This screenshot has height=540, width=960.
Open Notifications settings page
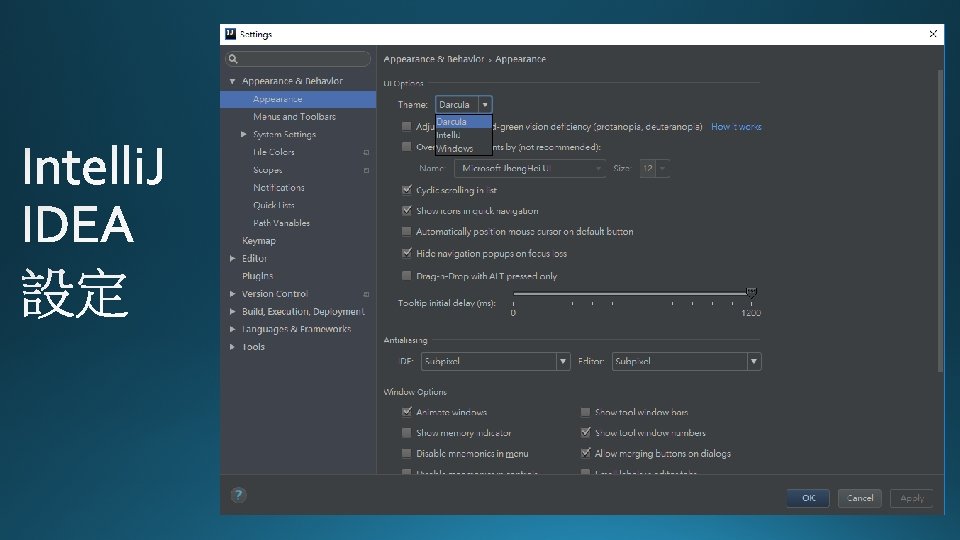point(279,188)
